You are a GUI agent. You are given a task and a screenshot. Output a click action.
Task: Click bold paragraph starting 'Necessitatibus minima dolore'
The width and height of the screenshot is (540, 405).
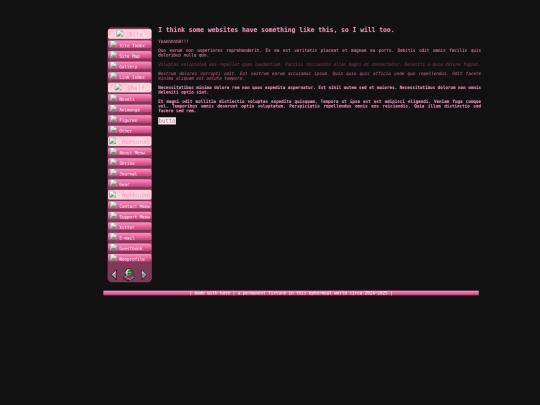[x=320, y=90]
